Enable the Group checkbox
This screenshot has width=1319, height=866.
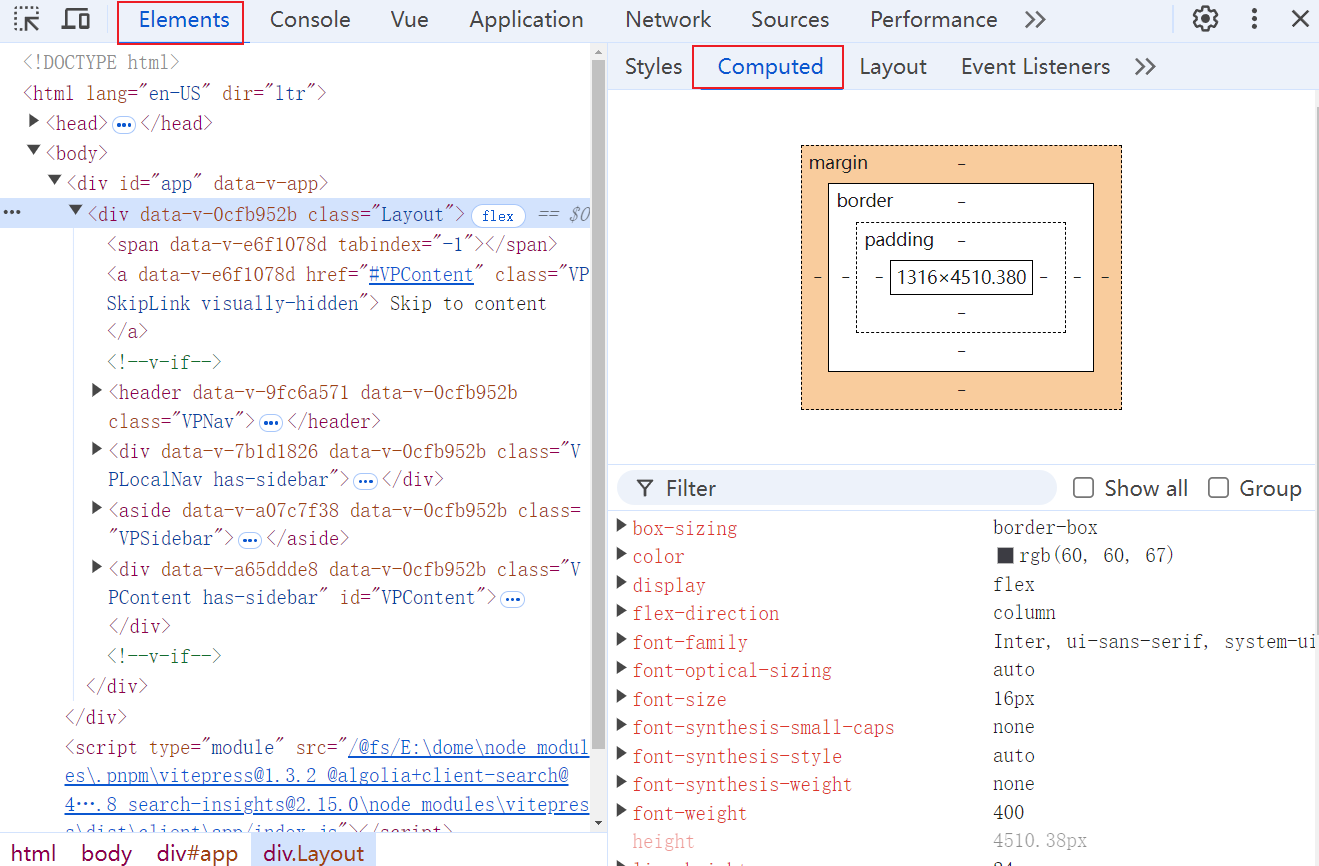pyautogui.click(x=1218, y=488)
